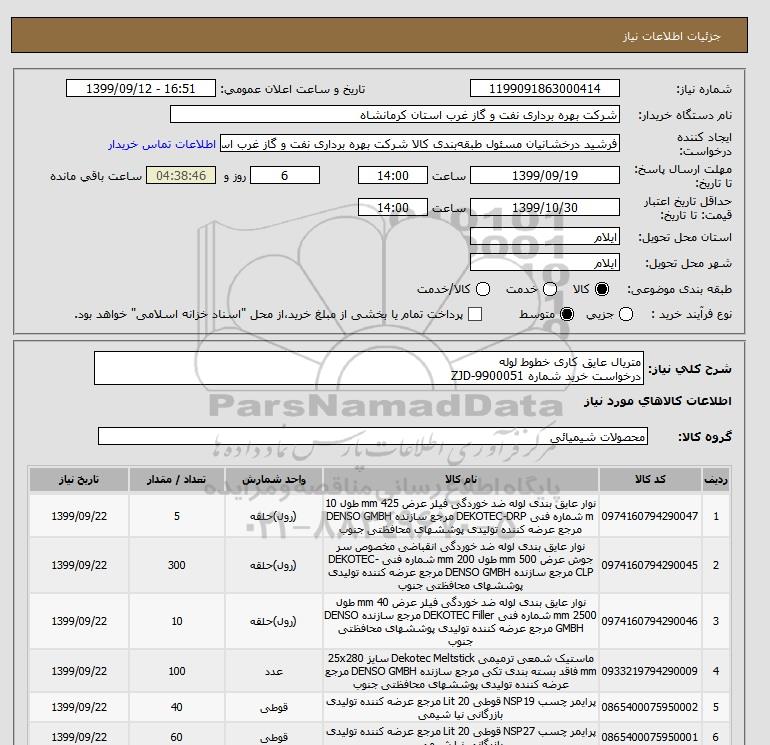The image size is (770, 745).
Task: Click the countdown timer 04:38:46
Action: pos(181,175)
